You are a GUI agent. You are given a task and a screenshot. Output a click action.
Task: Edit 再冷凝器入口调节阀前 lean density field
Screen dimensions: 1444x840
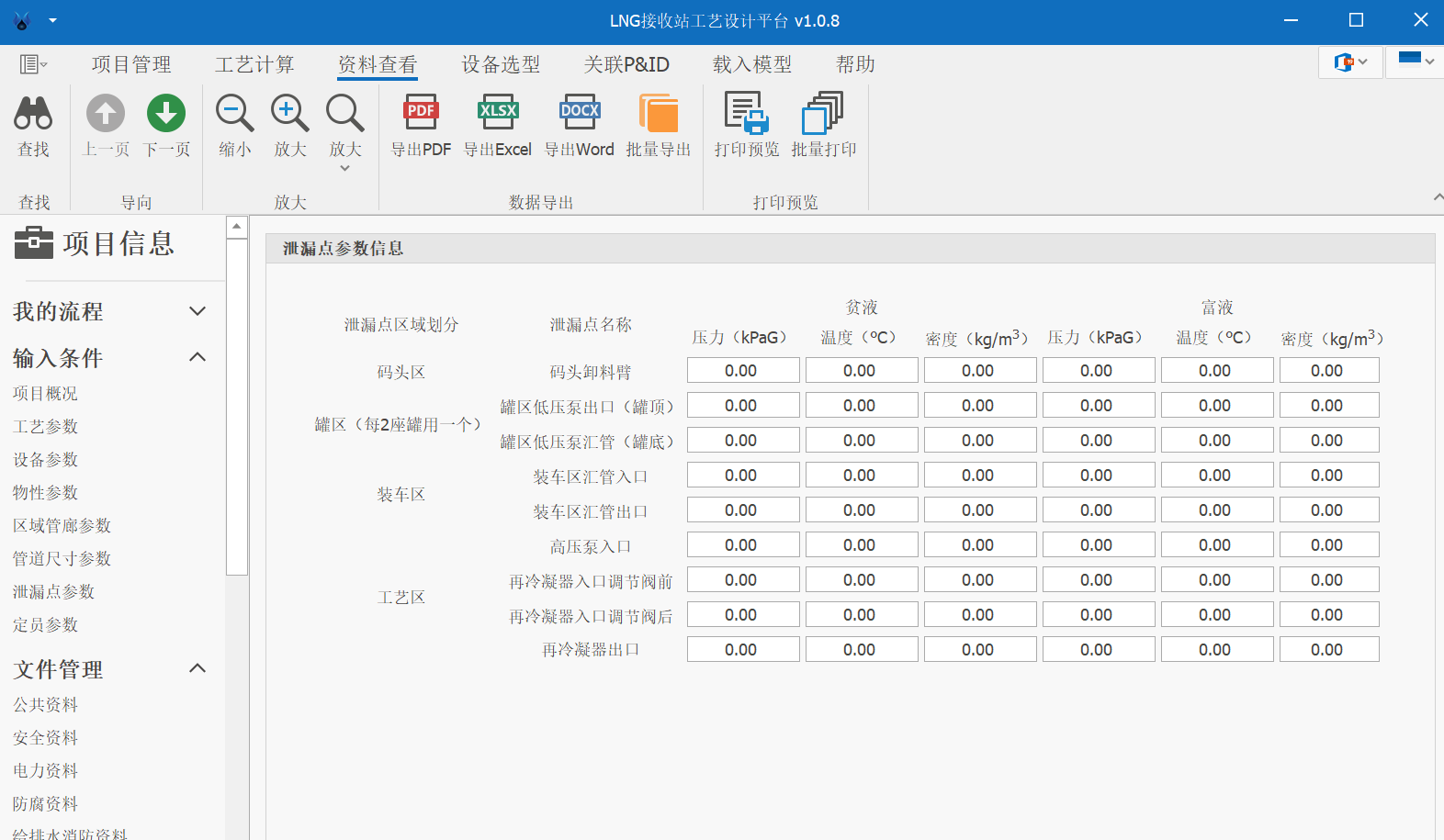(x=980, y=580)
